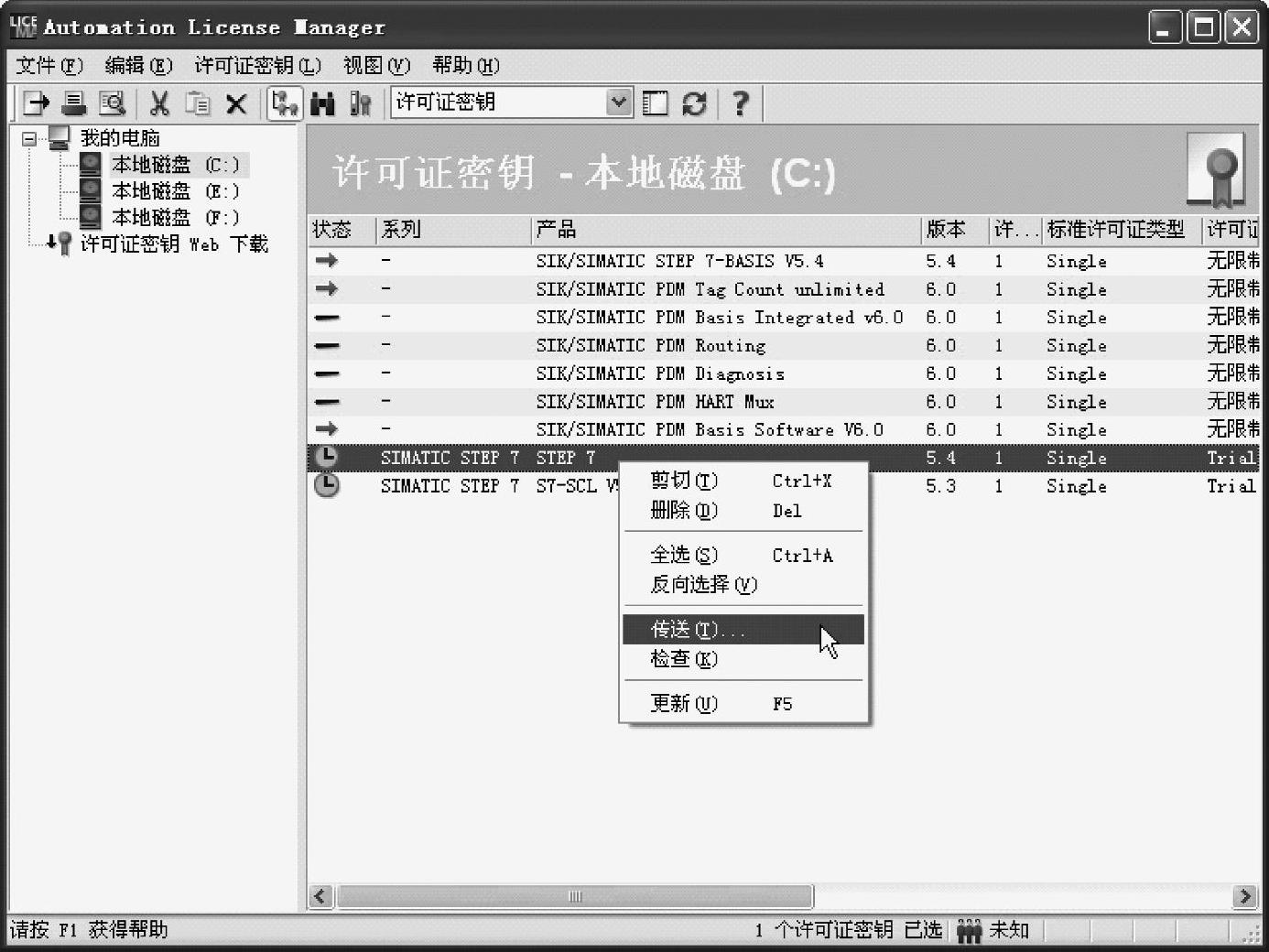This screenshot has height=952, width=1269.
Task: Maximize the Automation License Manager window
Action: [1203, 27]
